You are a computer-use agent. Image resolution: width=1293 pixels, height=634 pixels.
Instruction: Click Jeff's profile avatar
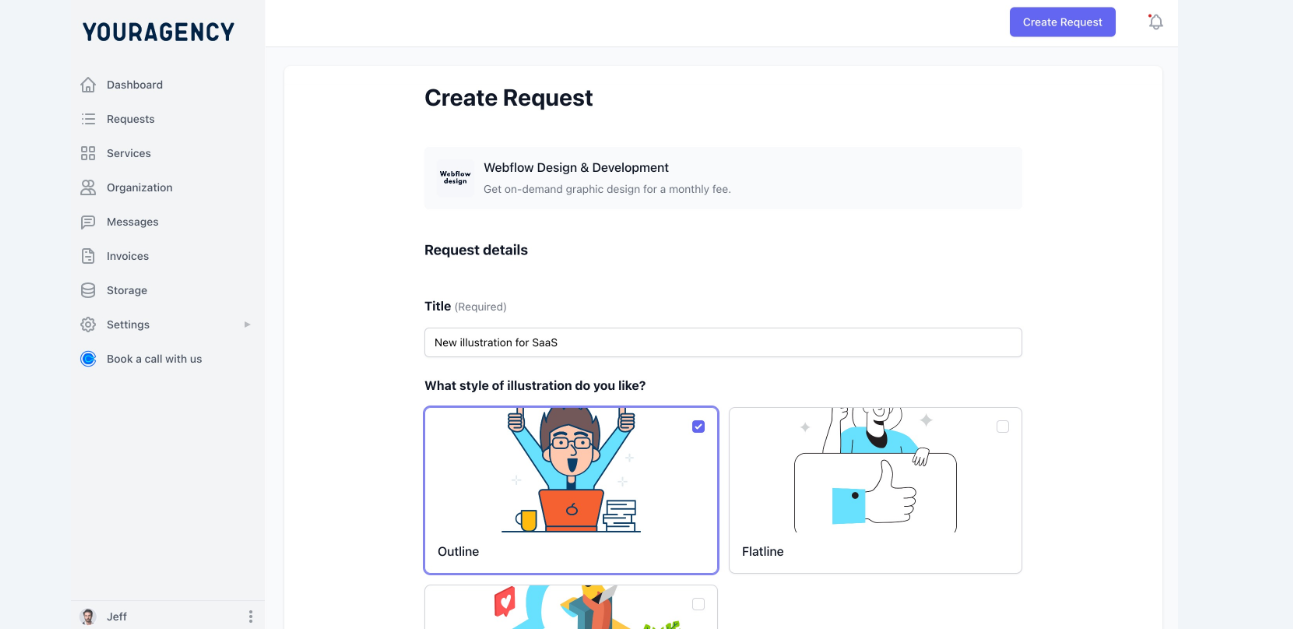(x=88, y=617)
